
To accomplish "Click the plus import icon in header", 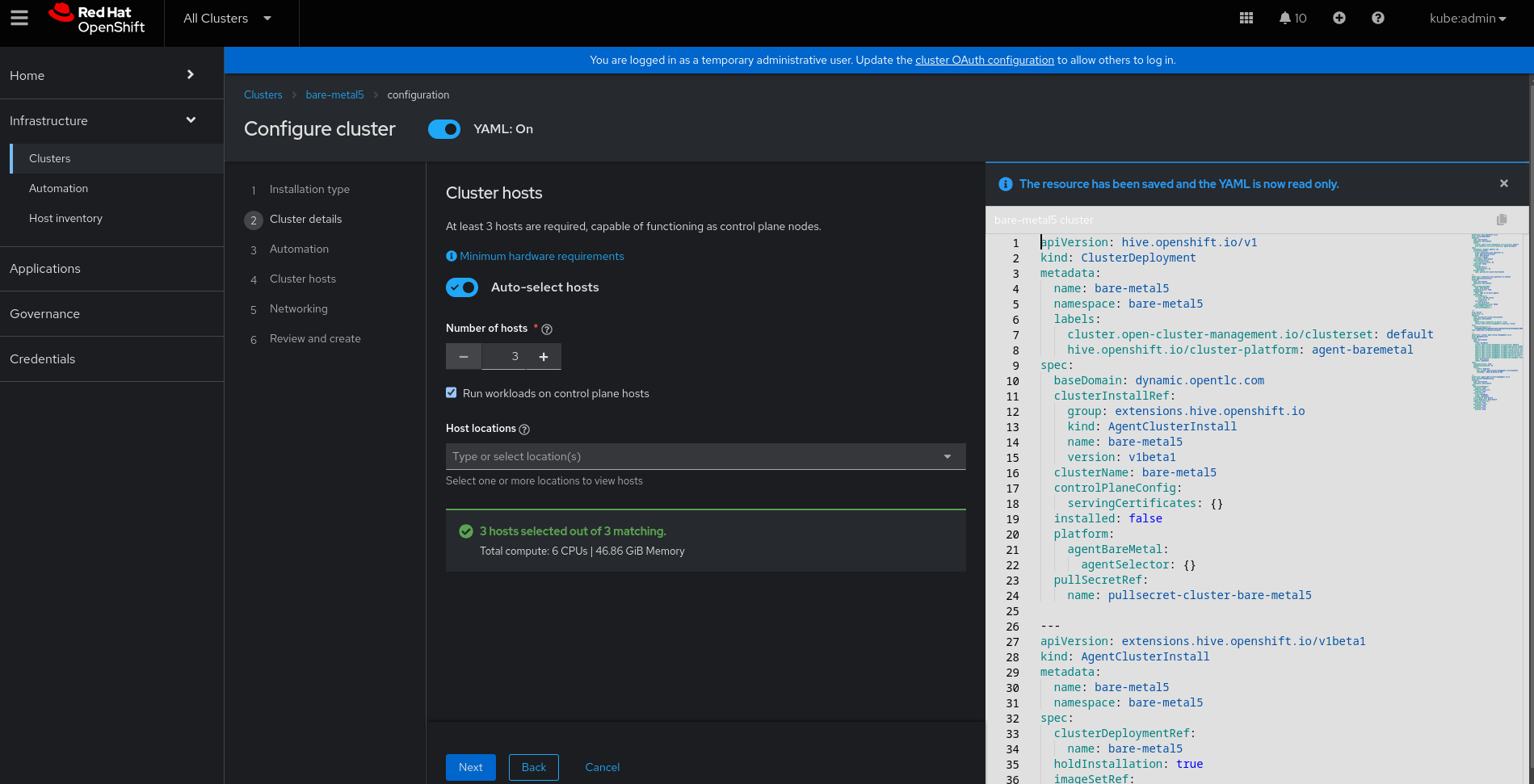I will pos(1339,18).
